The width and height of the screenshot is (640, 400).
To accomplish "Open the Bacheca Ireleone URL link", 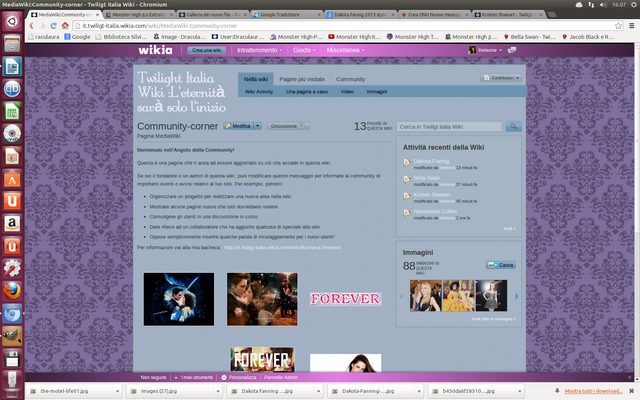I will coord(282,247).
